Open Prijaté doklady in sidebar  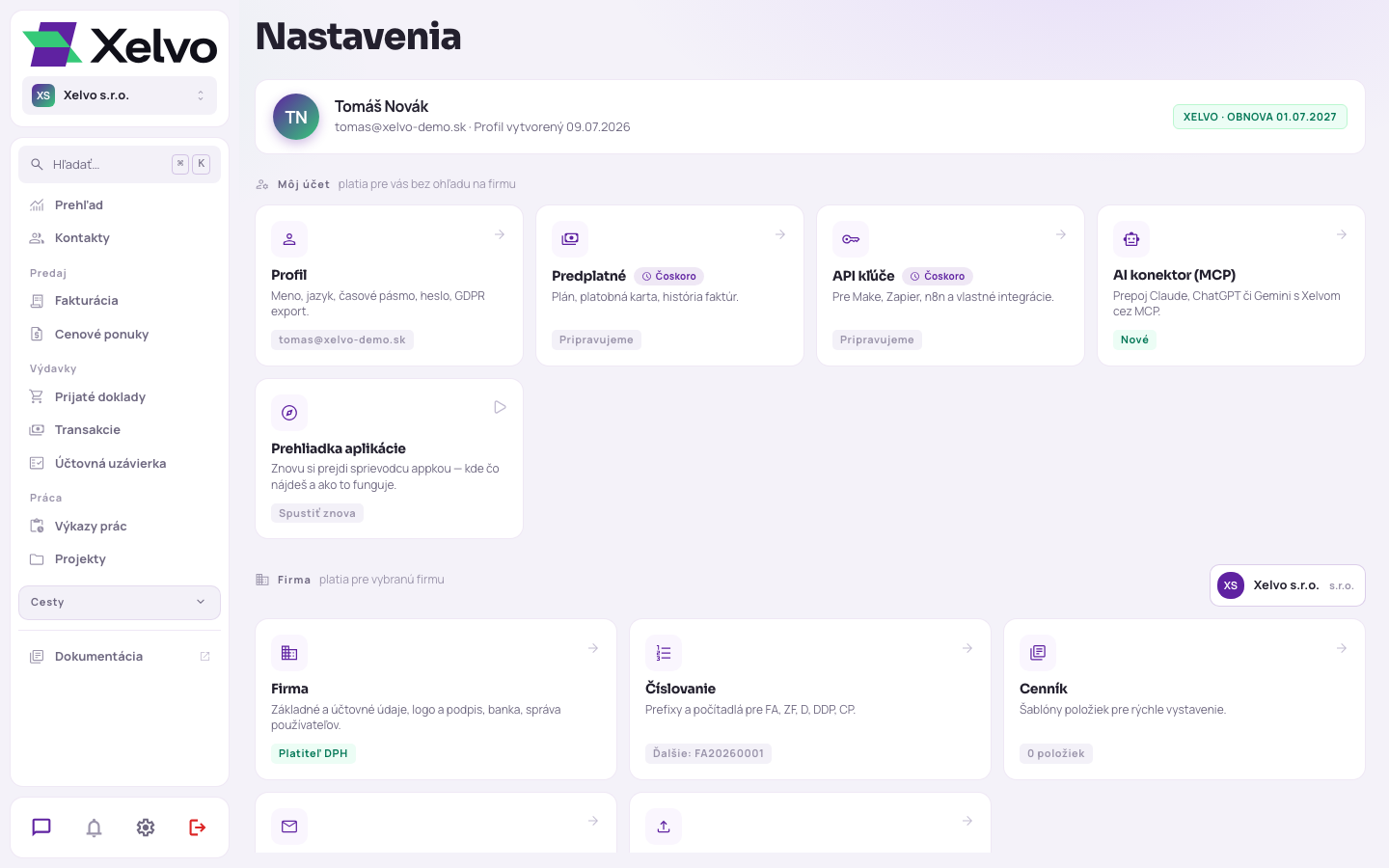click(120, 397)
